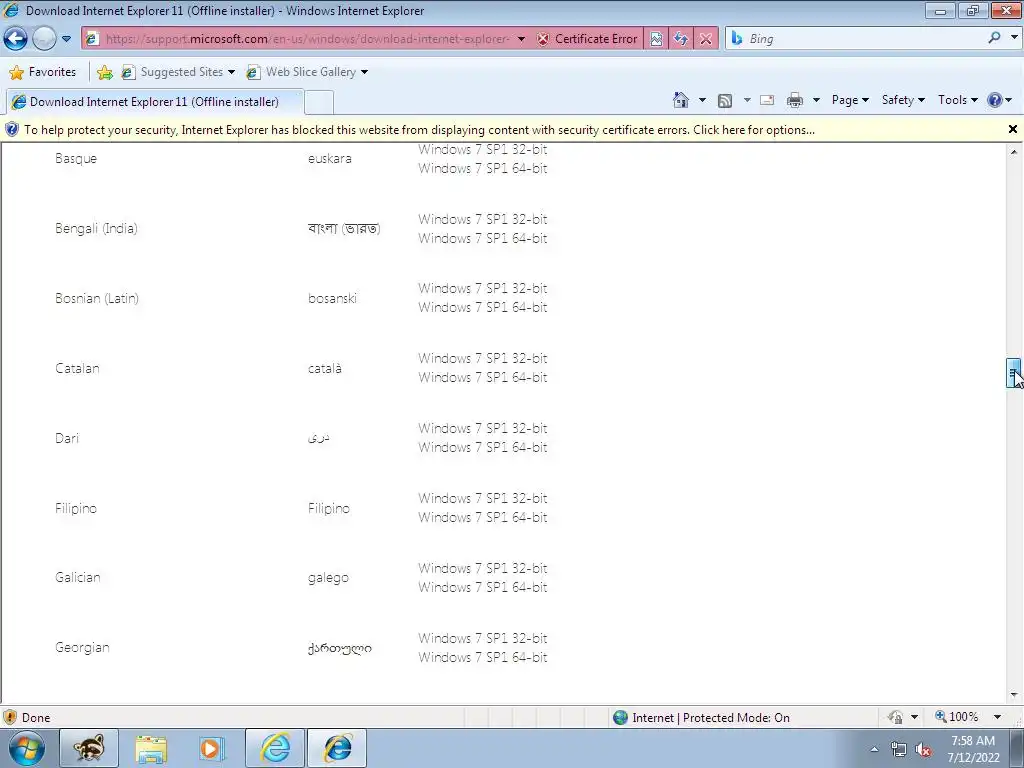The image size is (1024, 768).
Task: Click the scrollbar down arrow
Action: [1014, 695]
